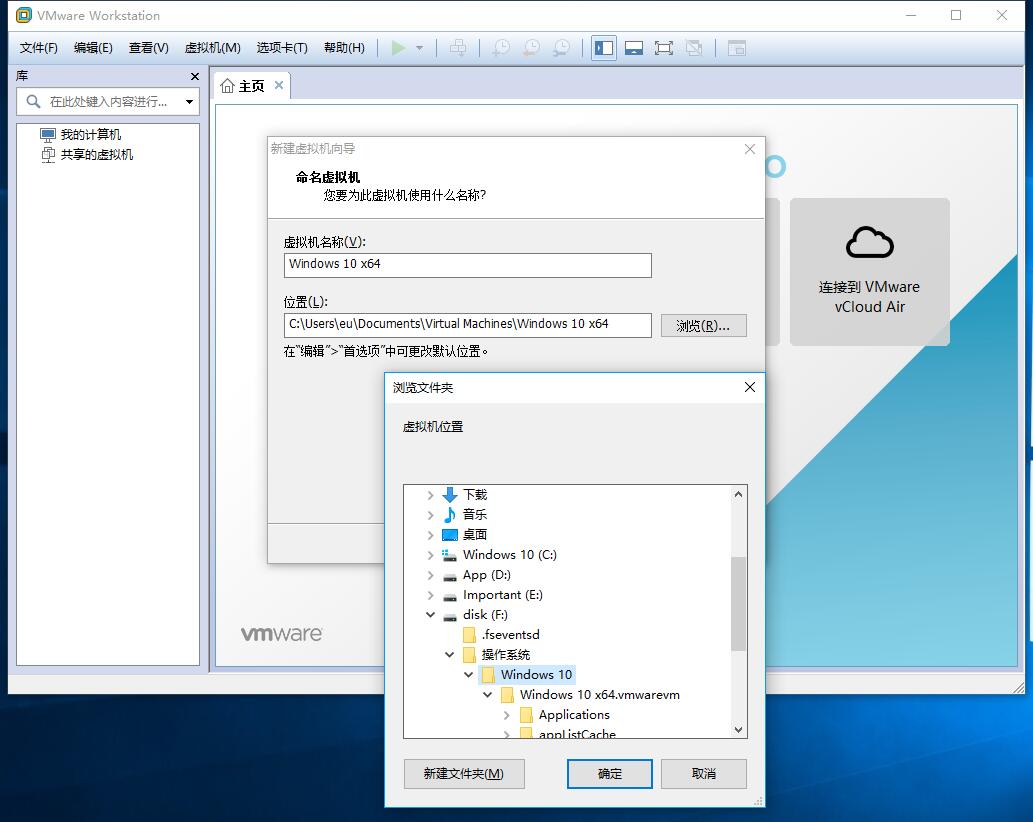Select the App (D:) drive

click(486, 575)
